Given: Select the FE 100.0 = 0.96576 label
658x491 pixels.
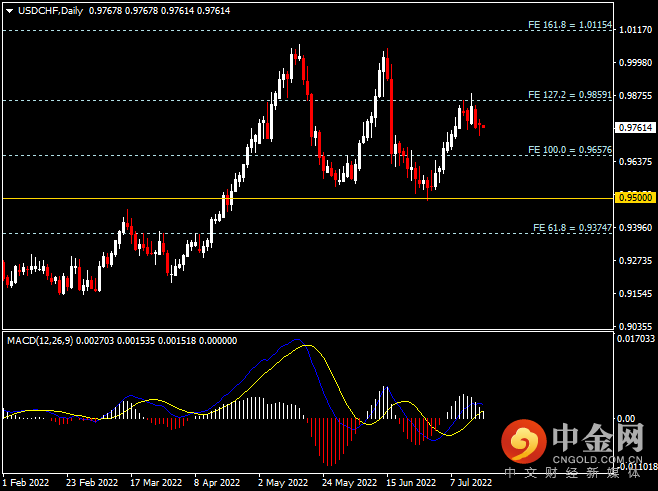Looking at the screenshot, I should [x=570, y=150].
